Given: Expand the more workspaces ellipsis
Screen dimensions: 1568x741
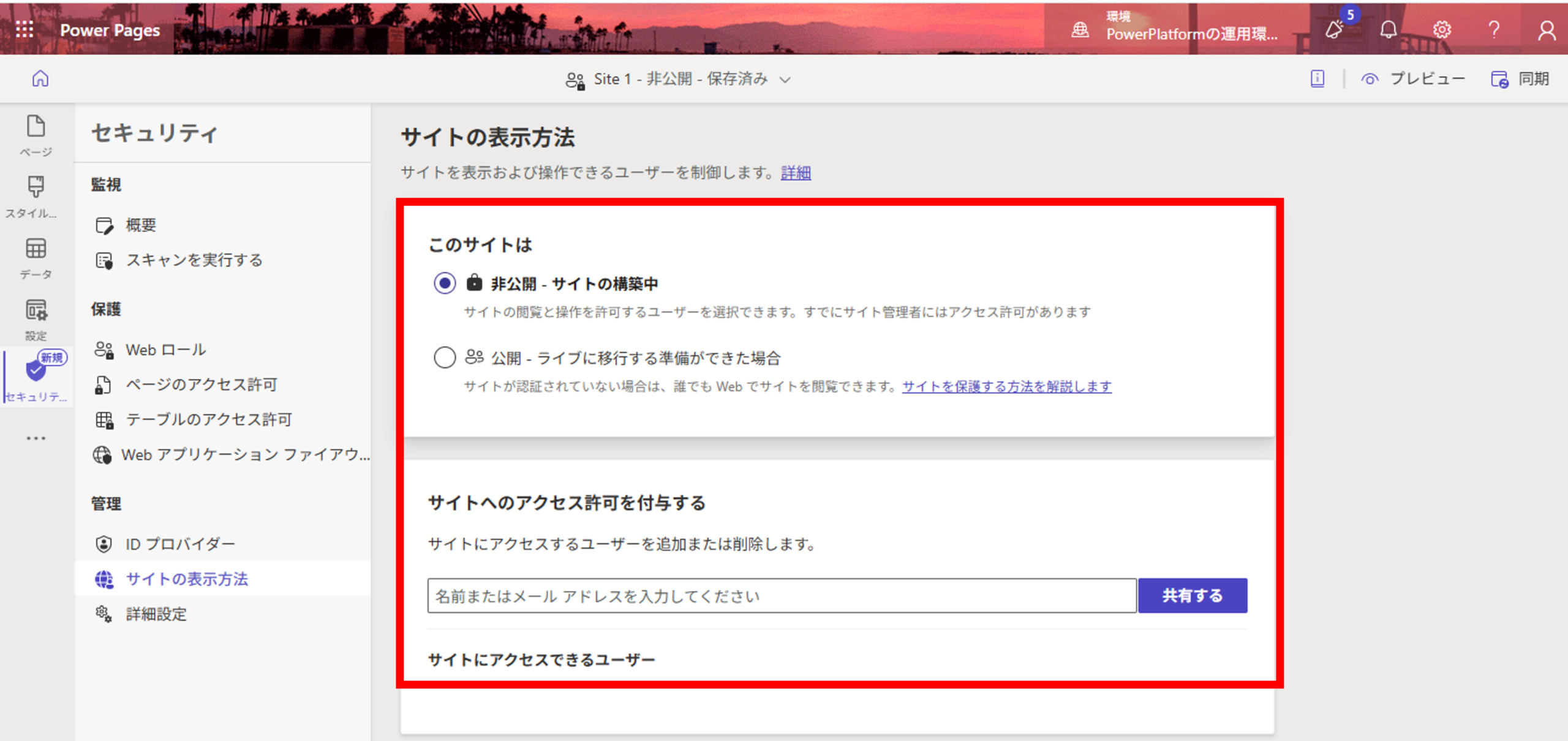Looking at the screenshot, I should point(36,438).
